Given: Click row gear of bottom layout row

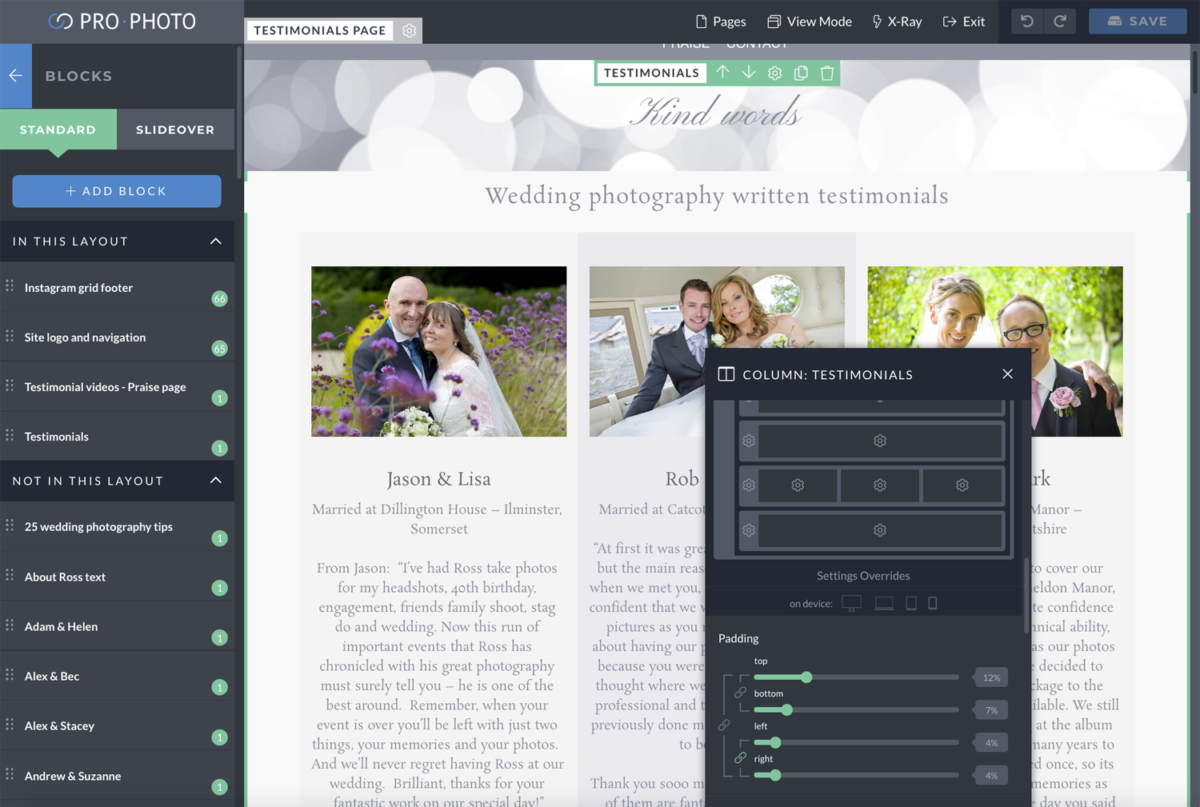Looking at the screenshot, I should 748,530.
